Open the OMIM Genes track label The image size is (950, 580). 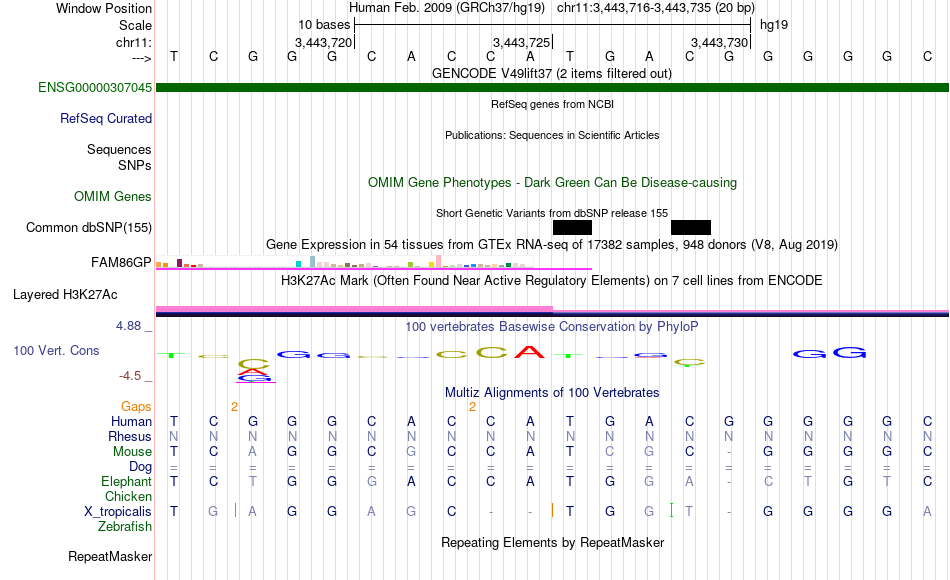tap(113, 196)
